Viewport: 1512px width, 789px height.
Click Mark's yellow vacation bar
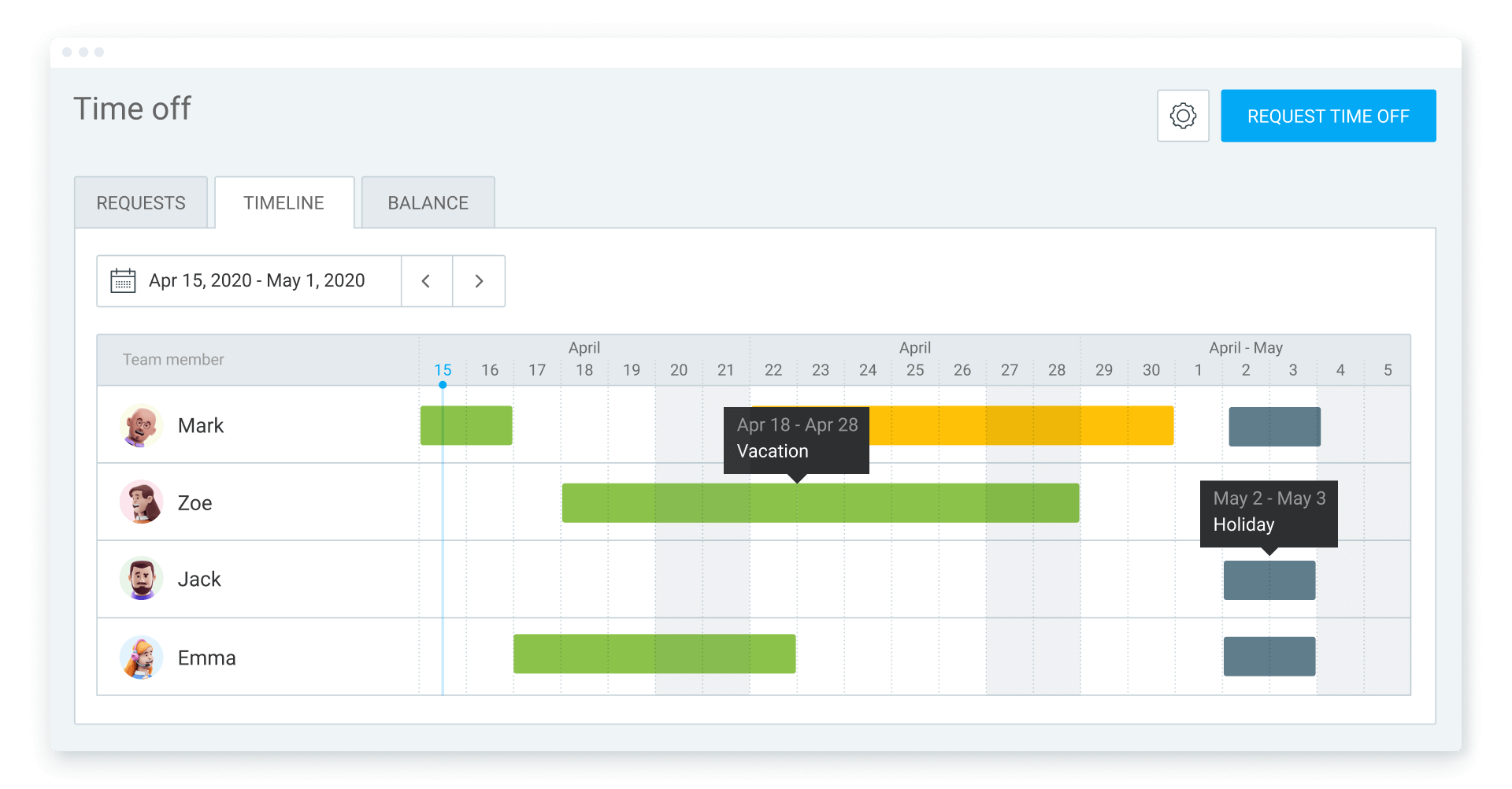click(1024, 426)
